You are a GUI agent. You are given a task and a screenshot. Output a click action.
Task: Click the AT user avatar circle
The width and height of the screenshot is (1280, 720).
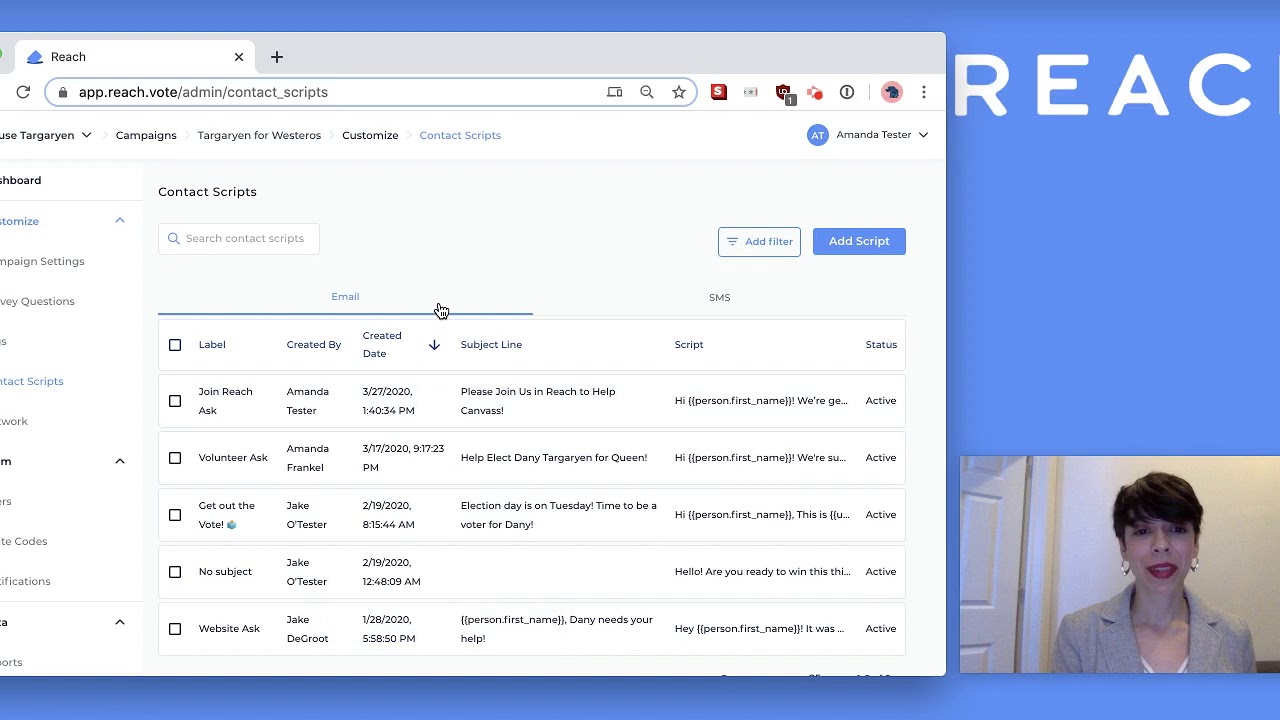tap(818, 135)
